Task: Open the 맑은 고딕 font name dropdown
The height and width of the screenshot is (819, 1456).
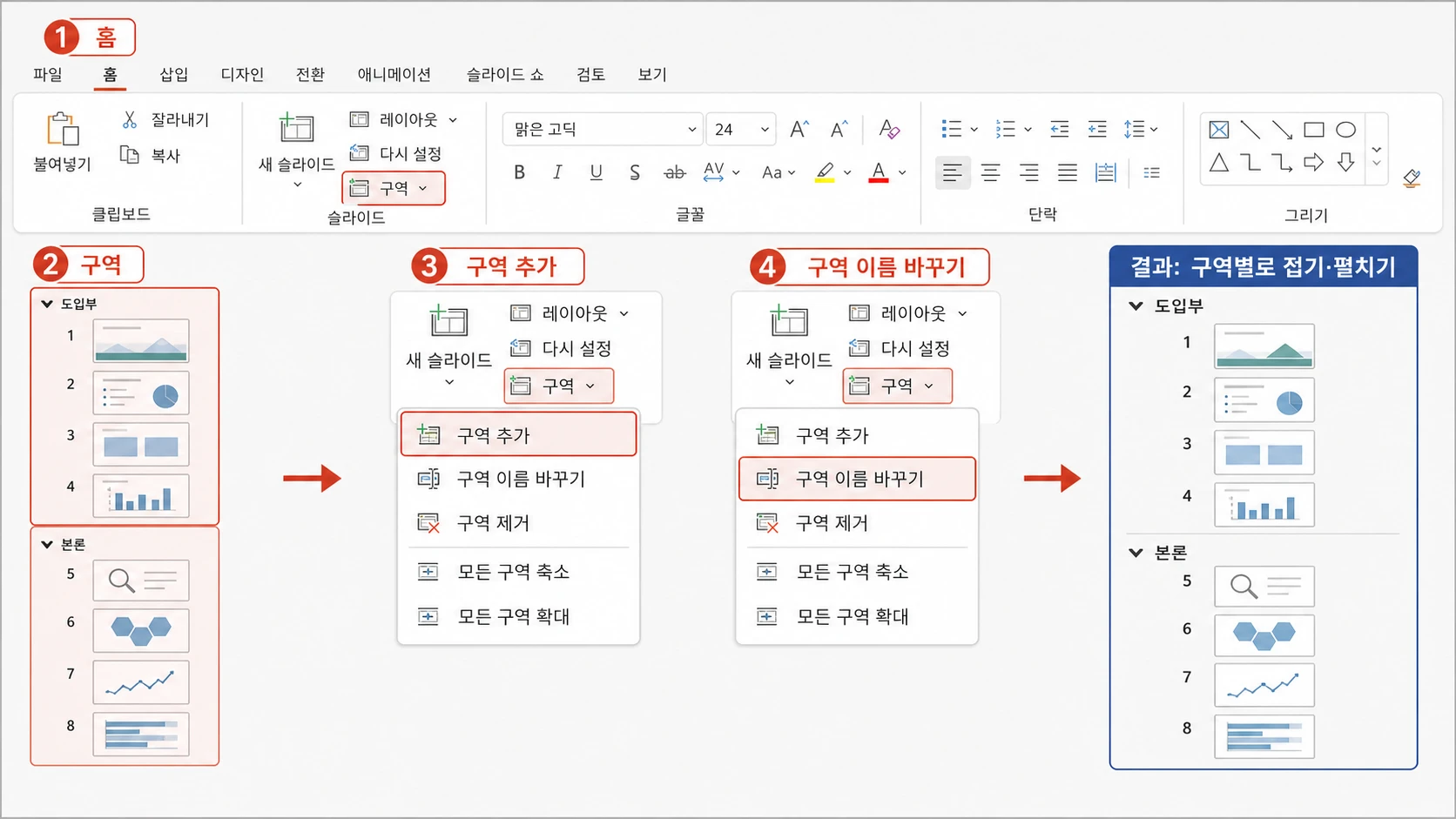Action: click(692, 130)
